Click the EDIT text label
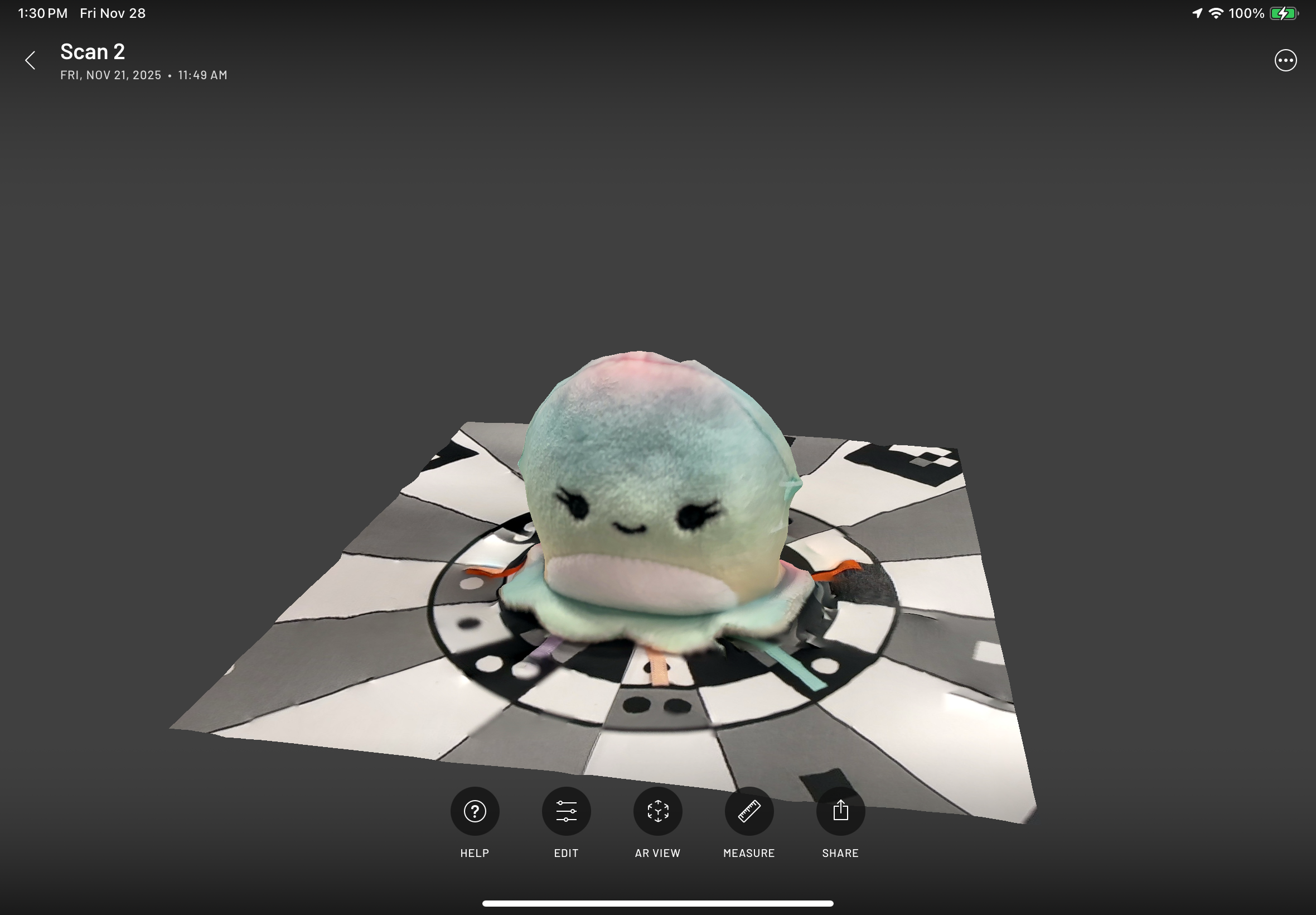This screenshot has height=915, width=1316. click(566, 853)
